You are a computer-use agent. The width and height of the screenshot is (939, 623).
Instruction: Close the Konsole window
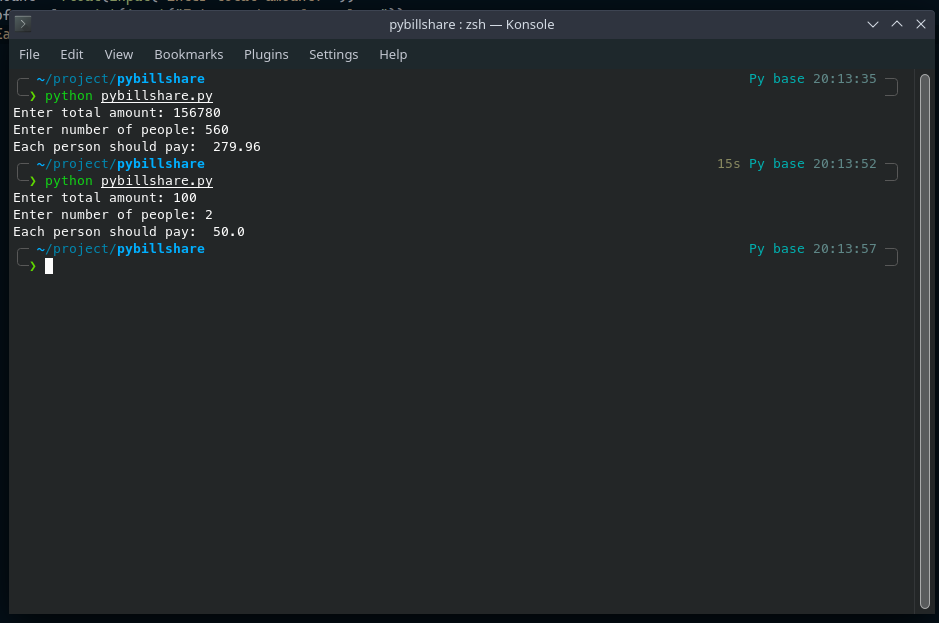click(920, 25)
